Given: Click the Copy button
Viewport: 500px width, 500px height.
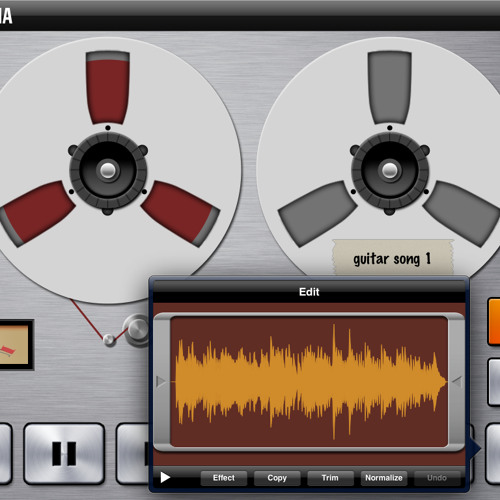Looking at the screenshot, I should click(x=277, y=478).
